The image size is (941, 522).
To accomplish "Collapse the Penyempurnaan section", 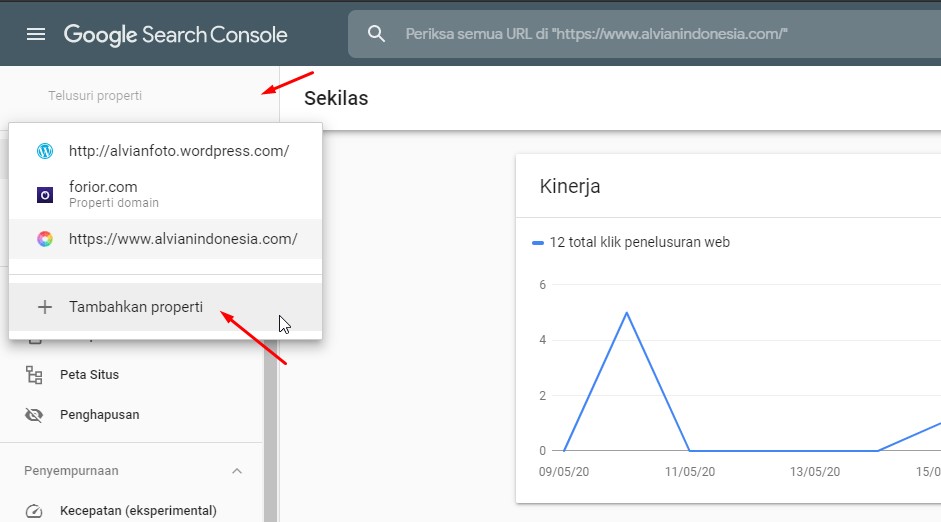I will click(237, 471).
